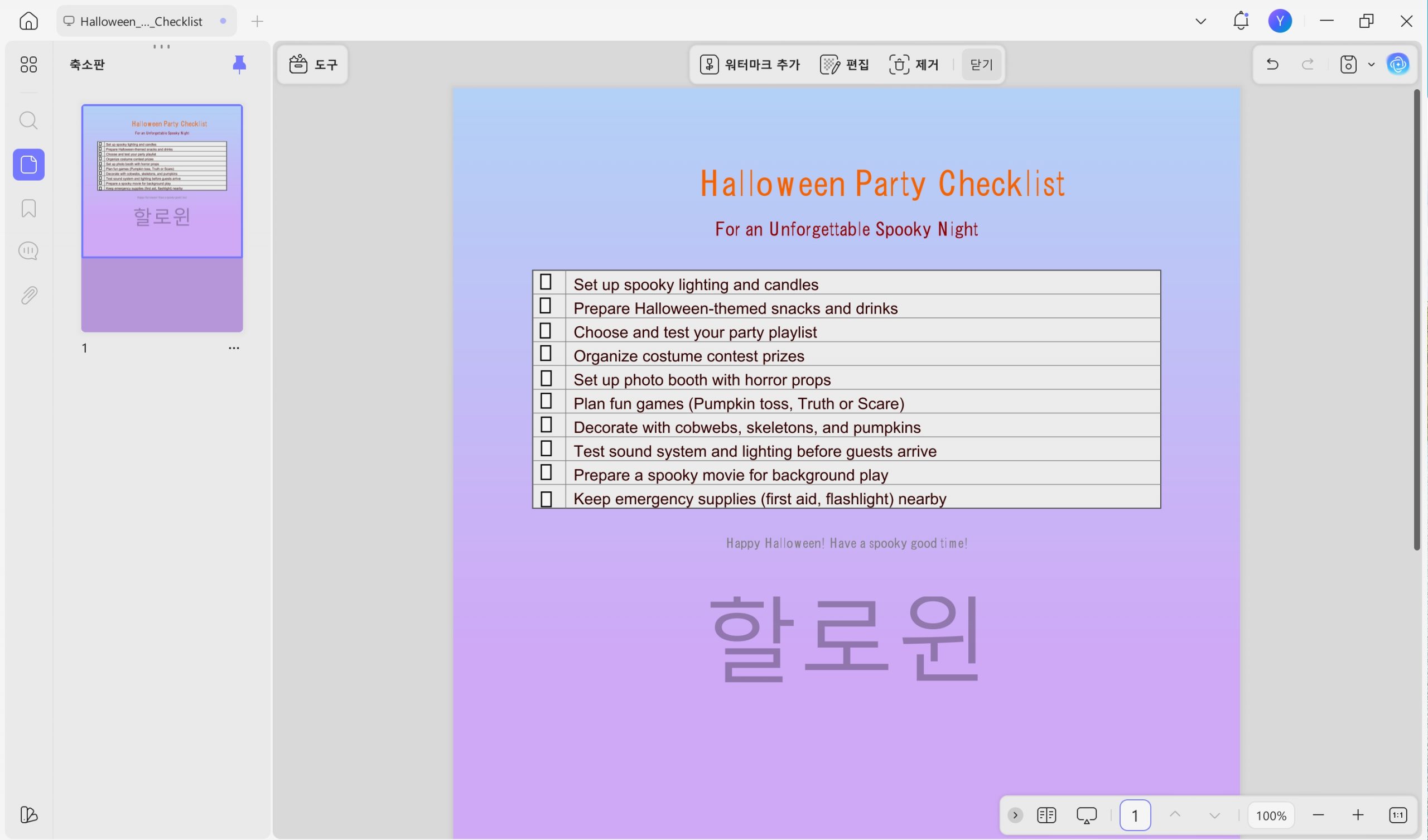The width and height of the screenshot is (1428, 840).
Task: Open the attachments paperclip icon
Action: coord(28,295)
